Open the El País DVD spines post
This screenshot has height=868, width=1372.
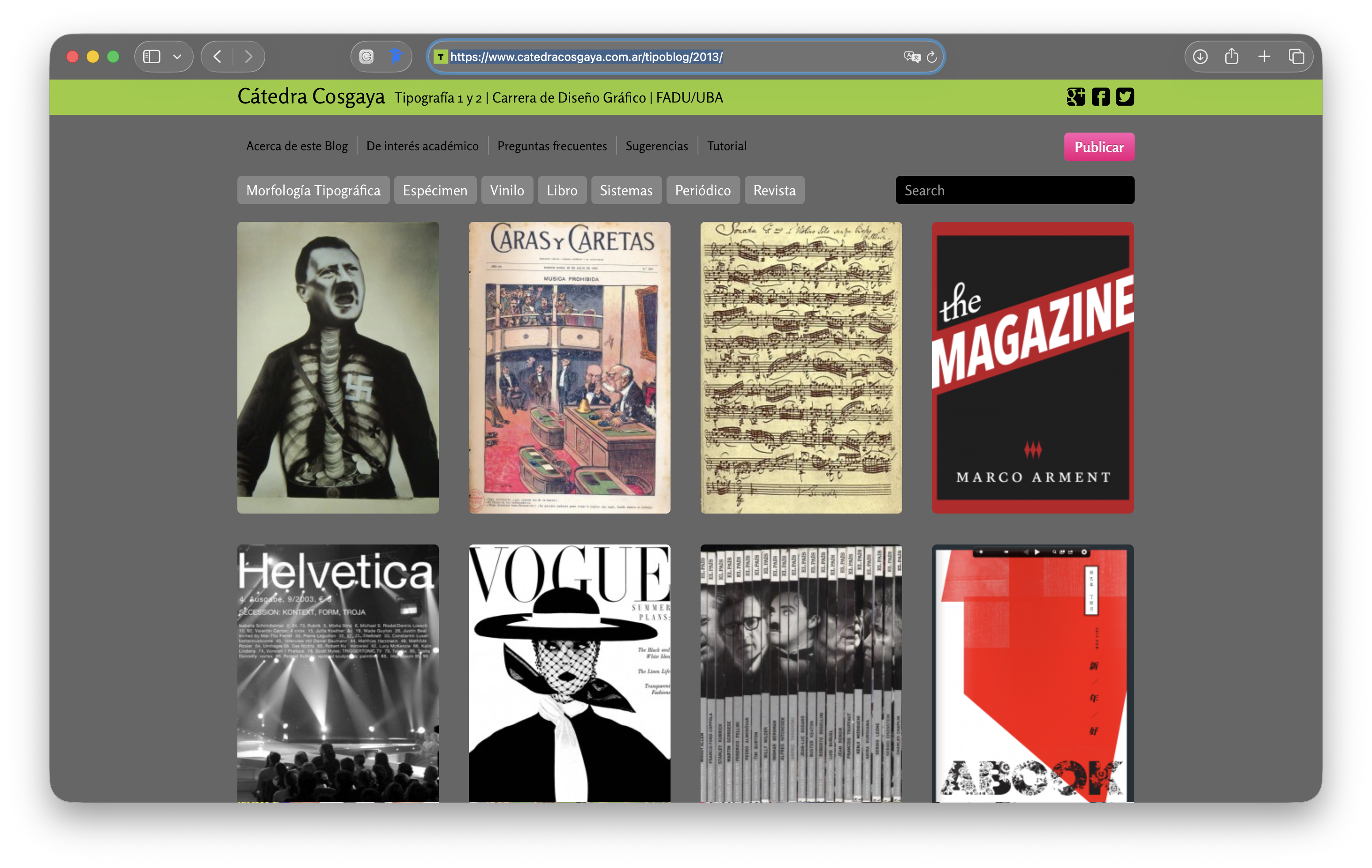(801, 673)
